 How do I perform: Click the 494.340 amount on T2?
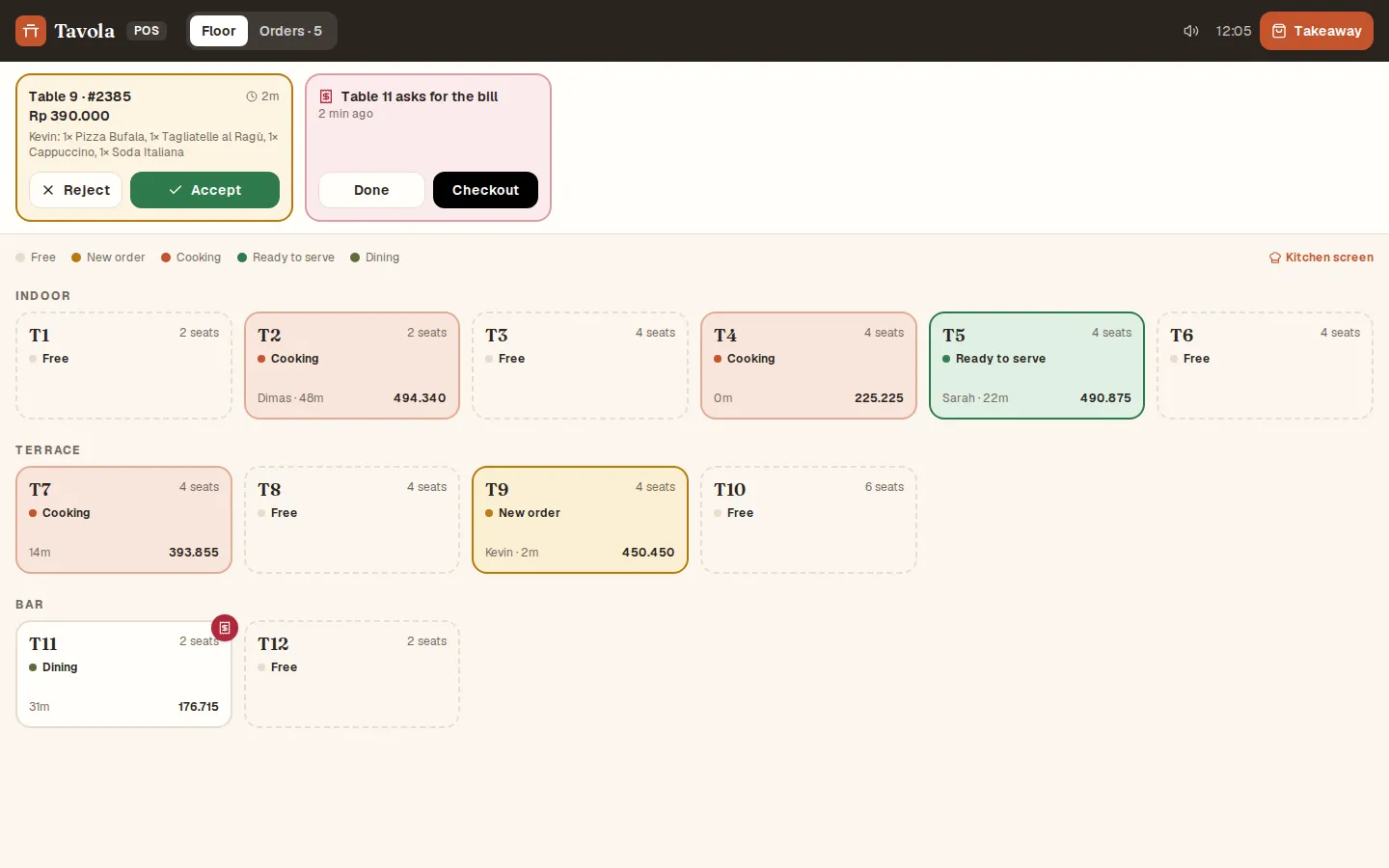(x=420, y=398)
